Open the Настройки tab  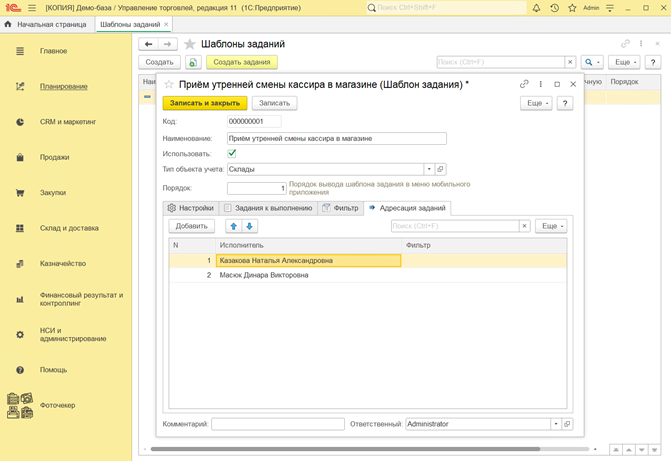click(190, 208)
